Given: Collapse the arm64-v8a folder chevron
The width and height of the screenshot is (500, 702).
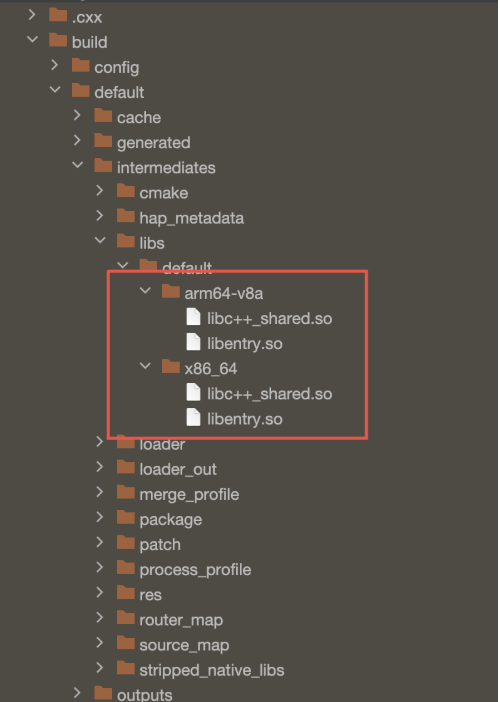Looking at the screenshot, I should 145,291.
